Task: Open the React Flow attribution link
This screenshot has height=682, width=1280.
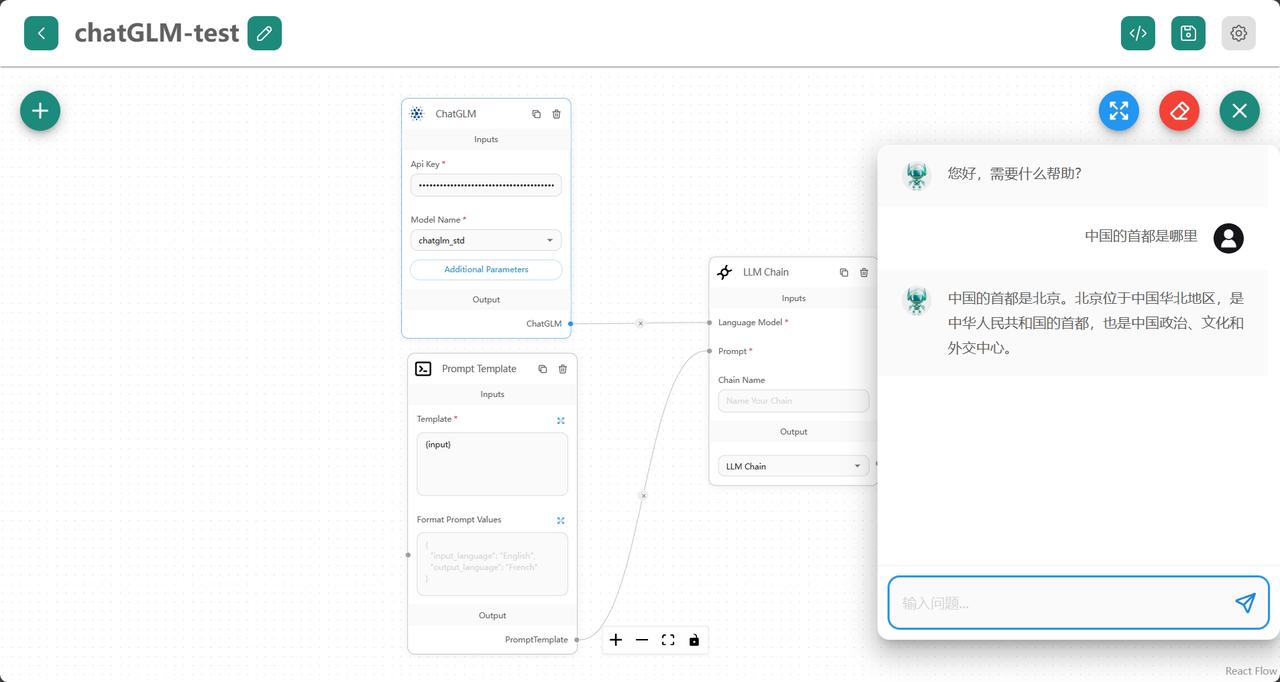Action: pyautogui.click(x=1251, y=671)
